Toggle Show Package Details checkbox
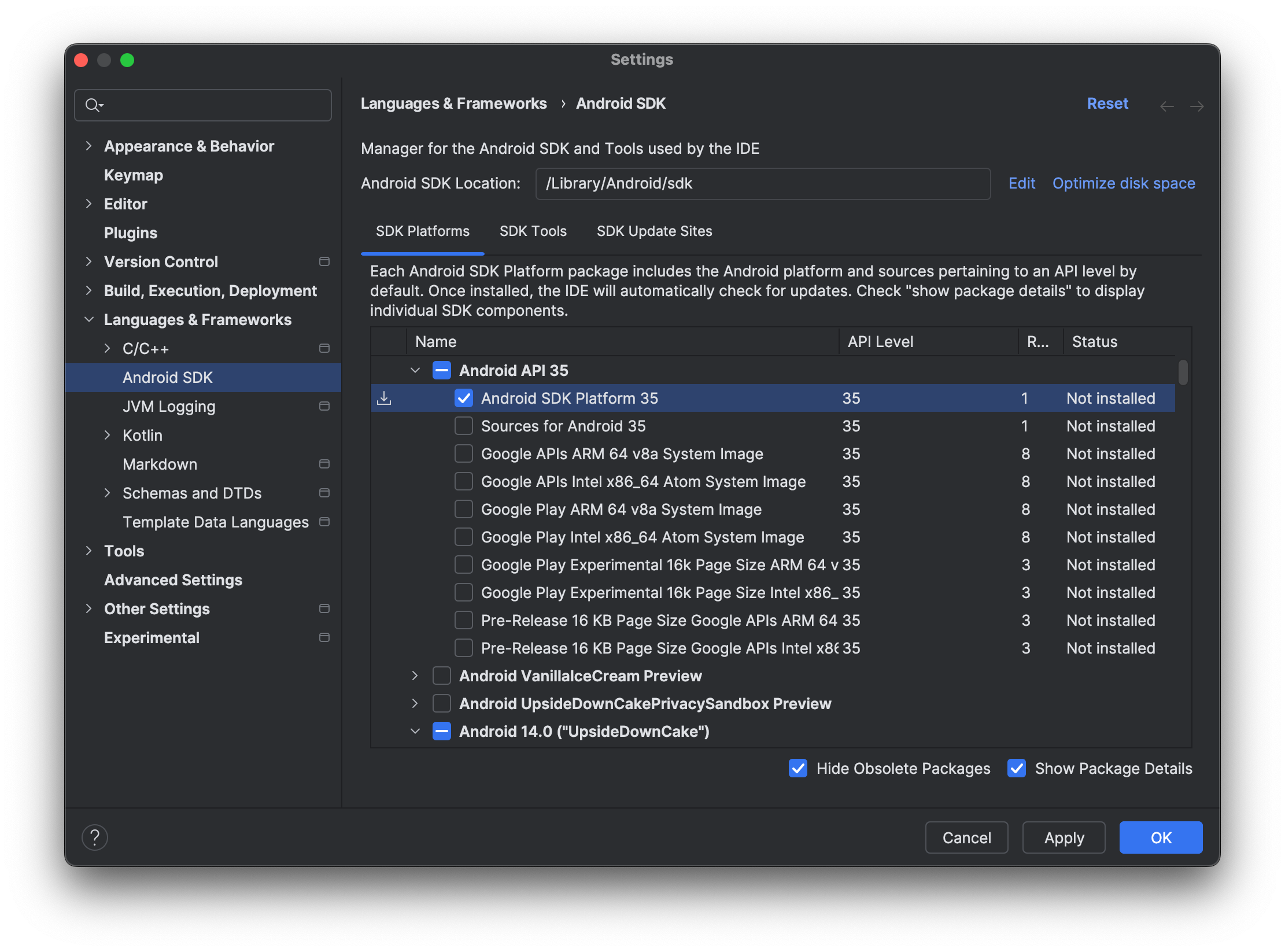The image size is (1285, 952). (1016, 768)
